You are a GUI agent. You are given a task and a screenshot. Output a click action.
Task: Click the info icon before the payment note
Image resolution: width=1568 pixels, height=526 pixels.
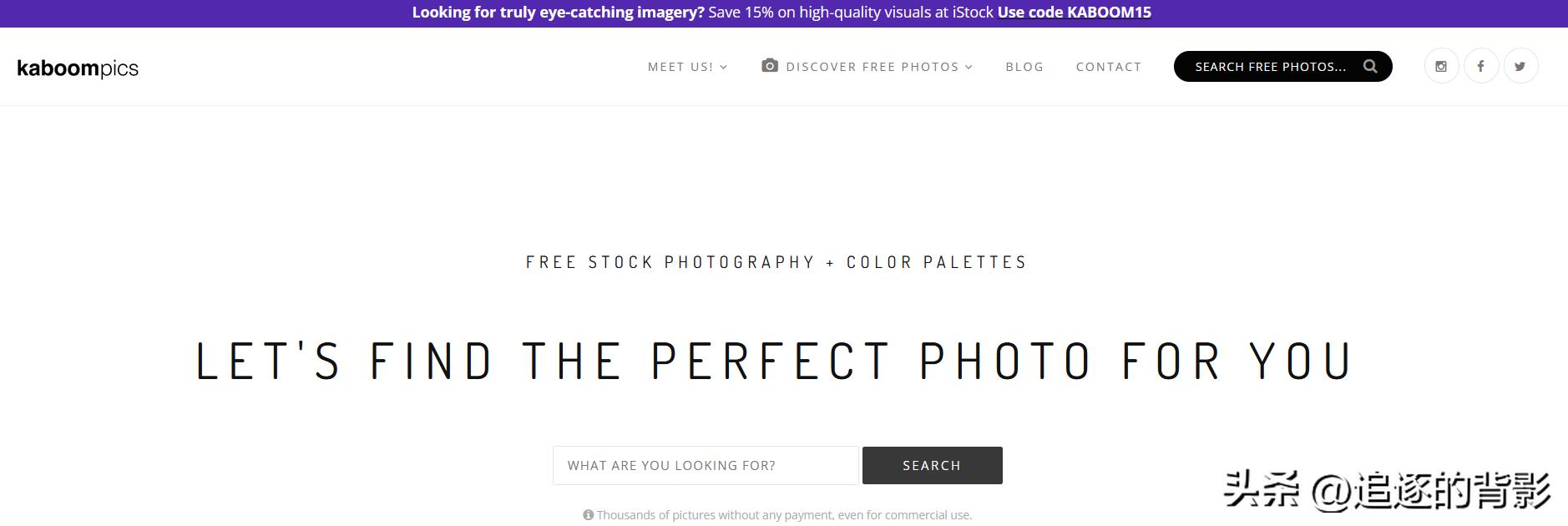click(x=588, y=515)
